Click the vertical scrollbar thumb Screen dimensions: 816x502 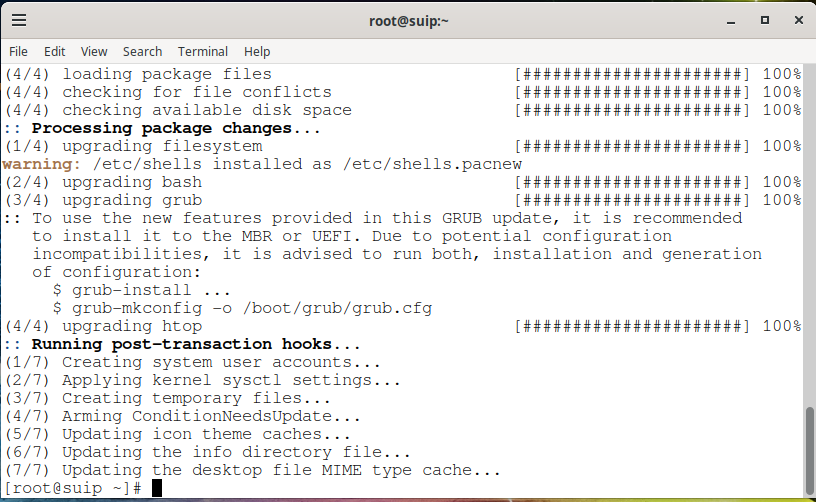[x=809, y=450]
